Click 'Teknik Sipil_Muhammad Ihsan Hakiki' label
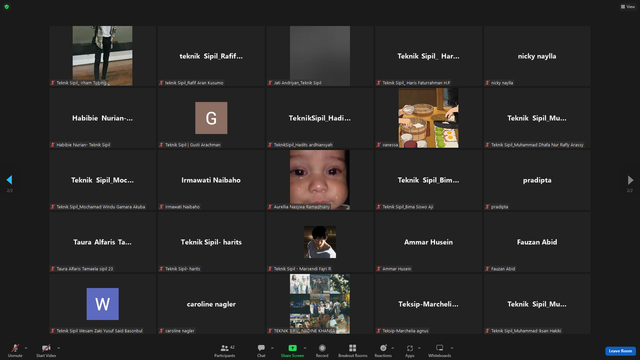 (526, 331)
